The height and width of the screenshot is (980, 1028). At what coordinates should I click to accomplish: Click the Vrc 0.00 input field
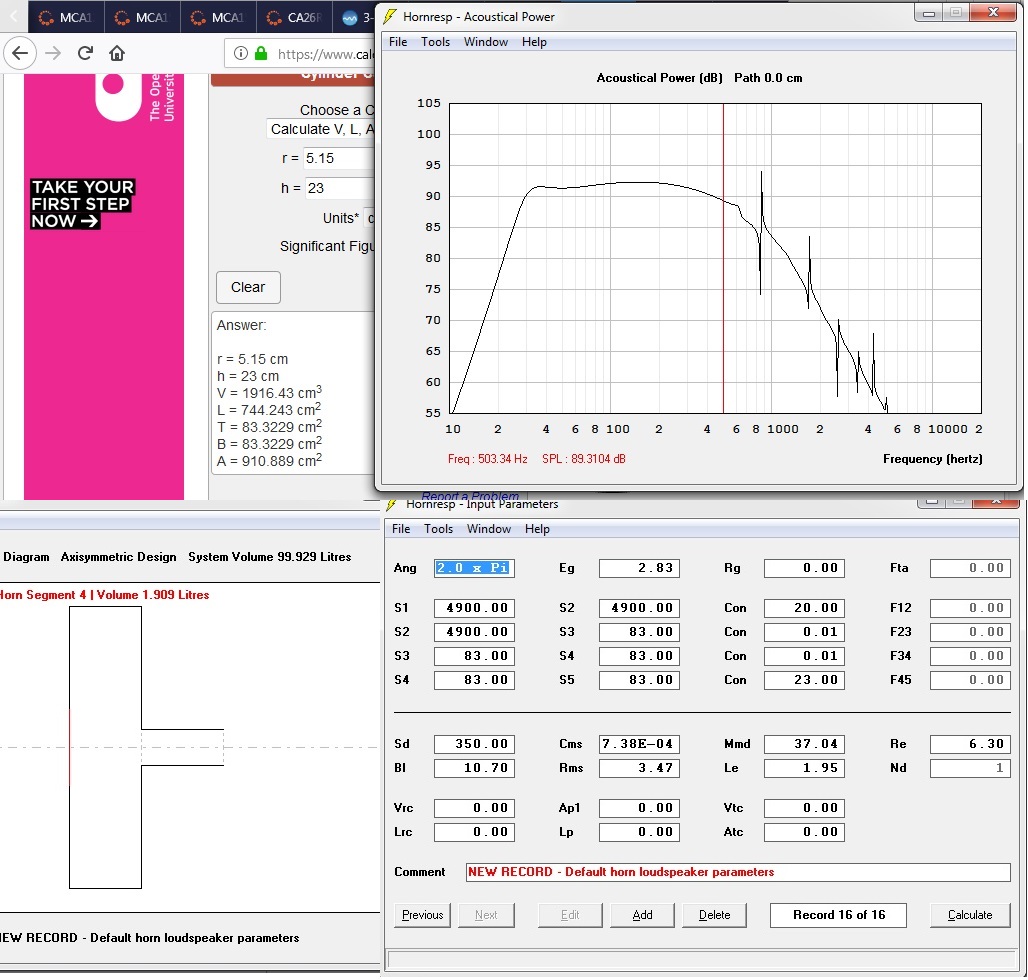474,809
